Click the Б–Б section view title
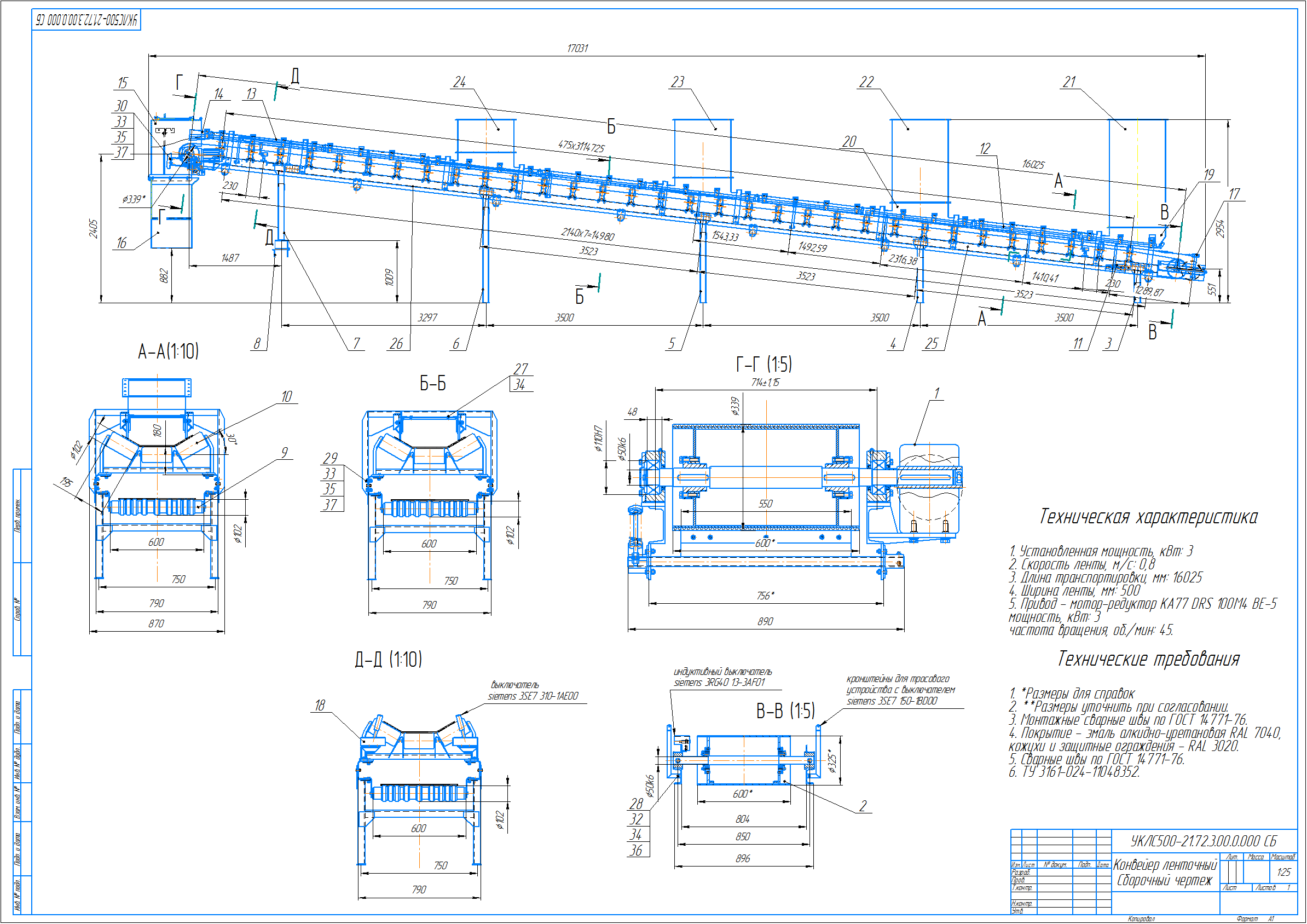 [432, 383]
